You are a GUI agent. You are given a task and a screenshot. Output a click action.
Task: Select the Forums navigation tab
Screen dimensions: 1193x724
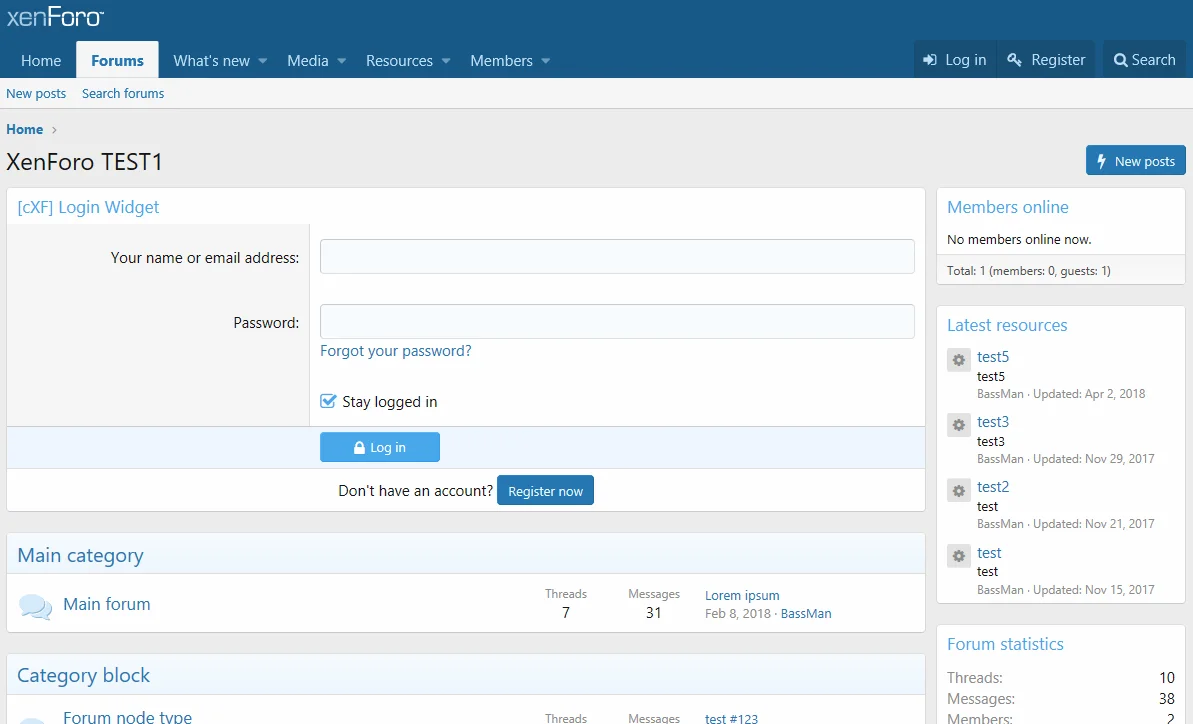117,61
